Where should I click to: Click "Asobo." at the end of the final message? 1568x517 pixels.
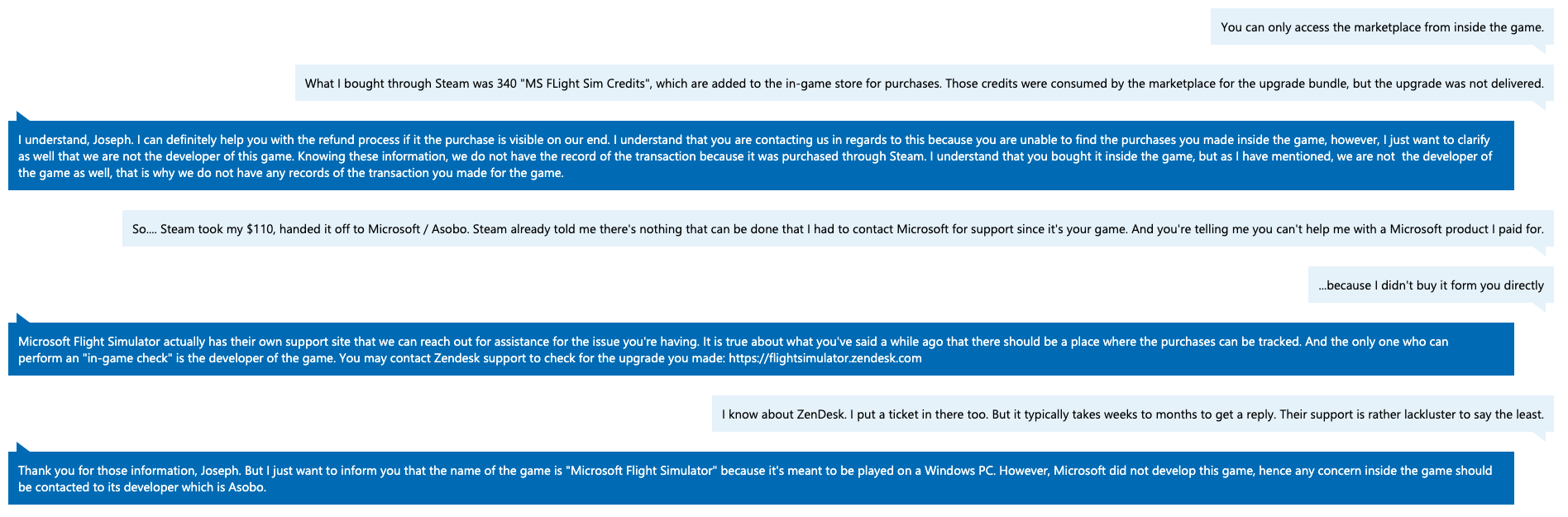(247, 487)
